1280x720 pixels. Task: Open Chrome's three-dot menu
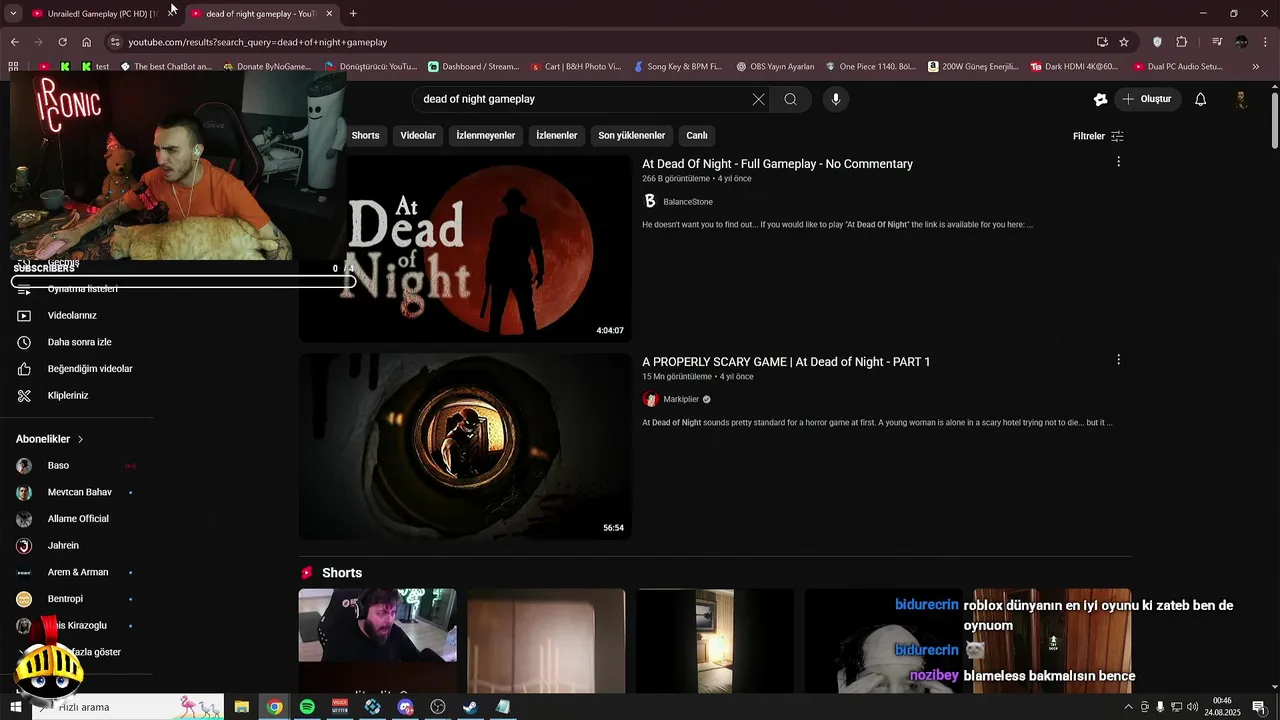(x=1265, y=42)
